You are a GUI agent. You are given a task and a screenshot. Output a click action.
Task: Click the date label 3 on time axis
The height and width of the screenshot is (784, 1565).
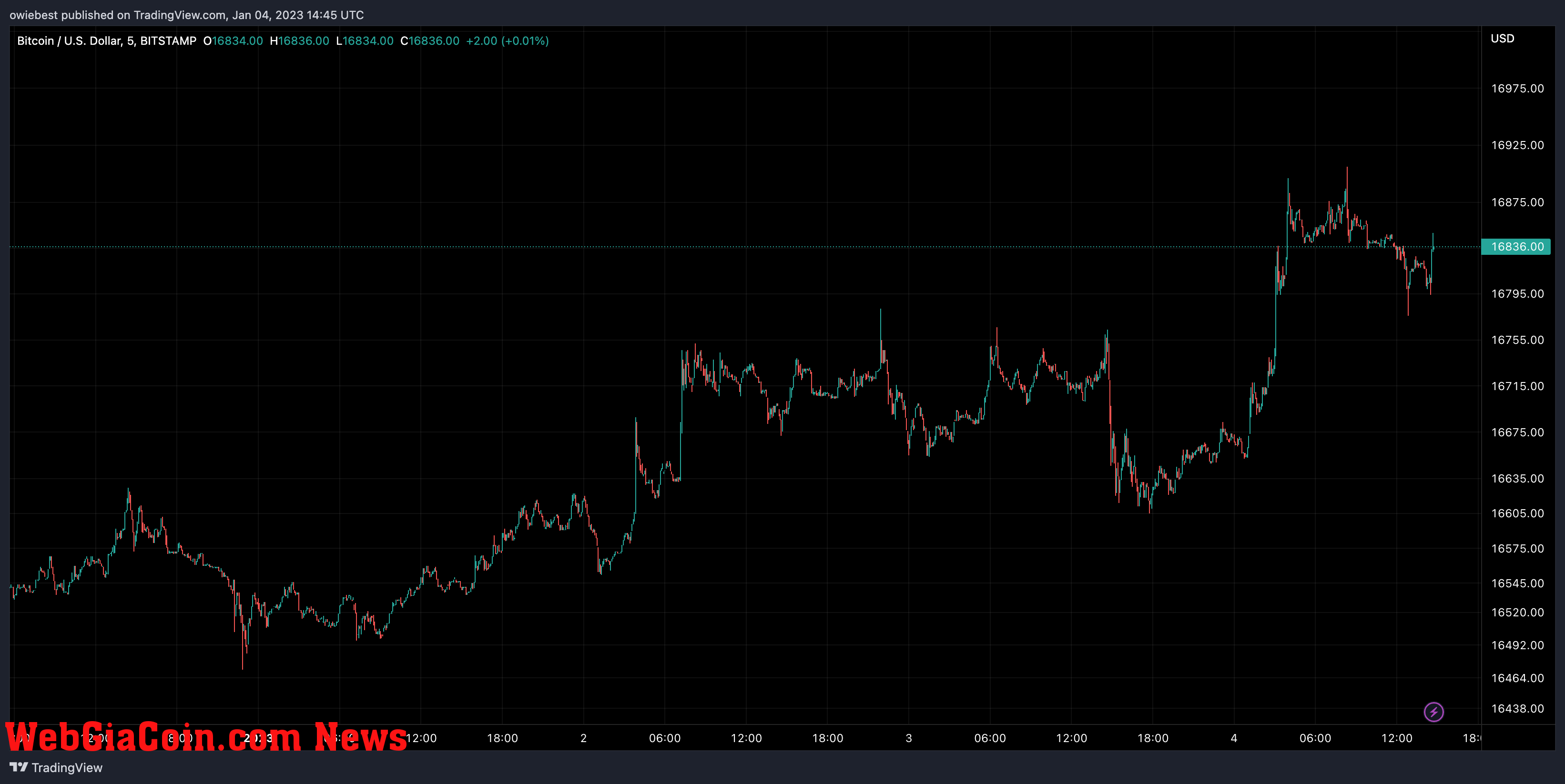click(909, 738)
